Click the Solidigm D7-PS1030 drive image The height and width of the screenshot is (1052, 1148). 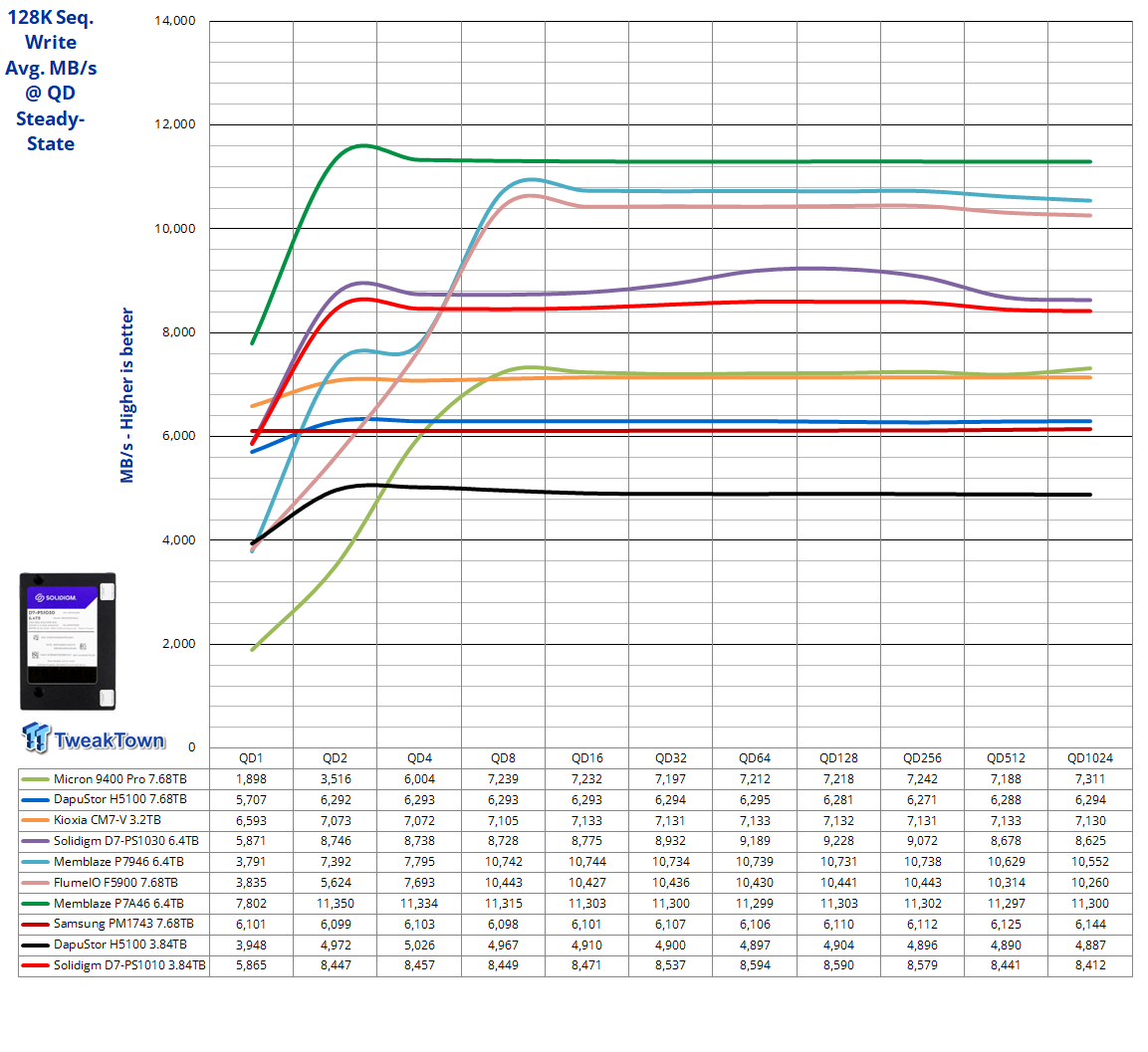(67, 640)
